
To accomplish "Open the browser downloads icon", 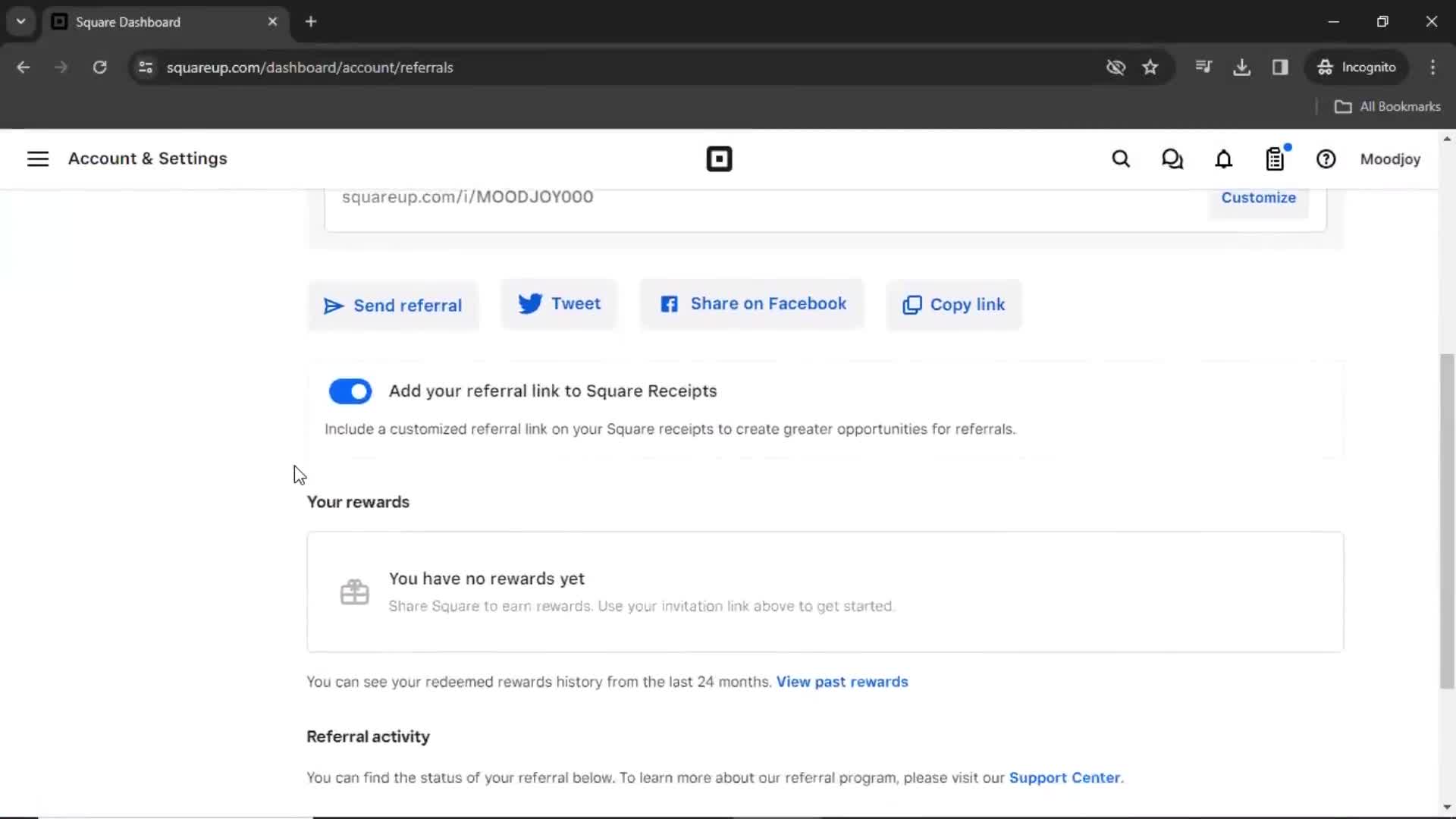I will [1241, 67].
